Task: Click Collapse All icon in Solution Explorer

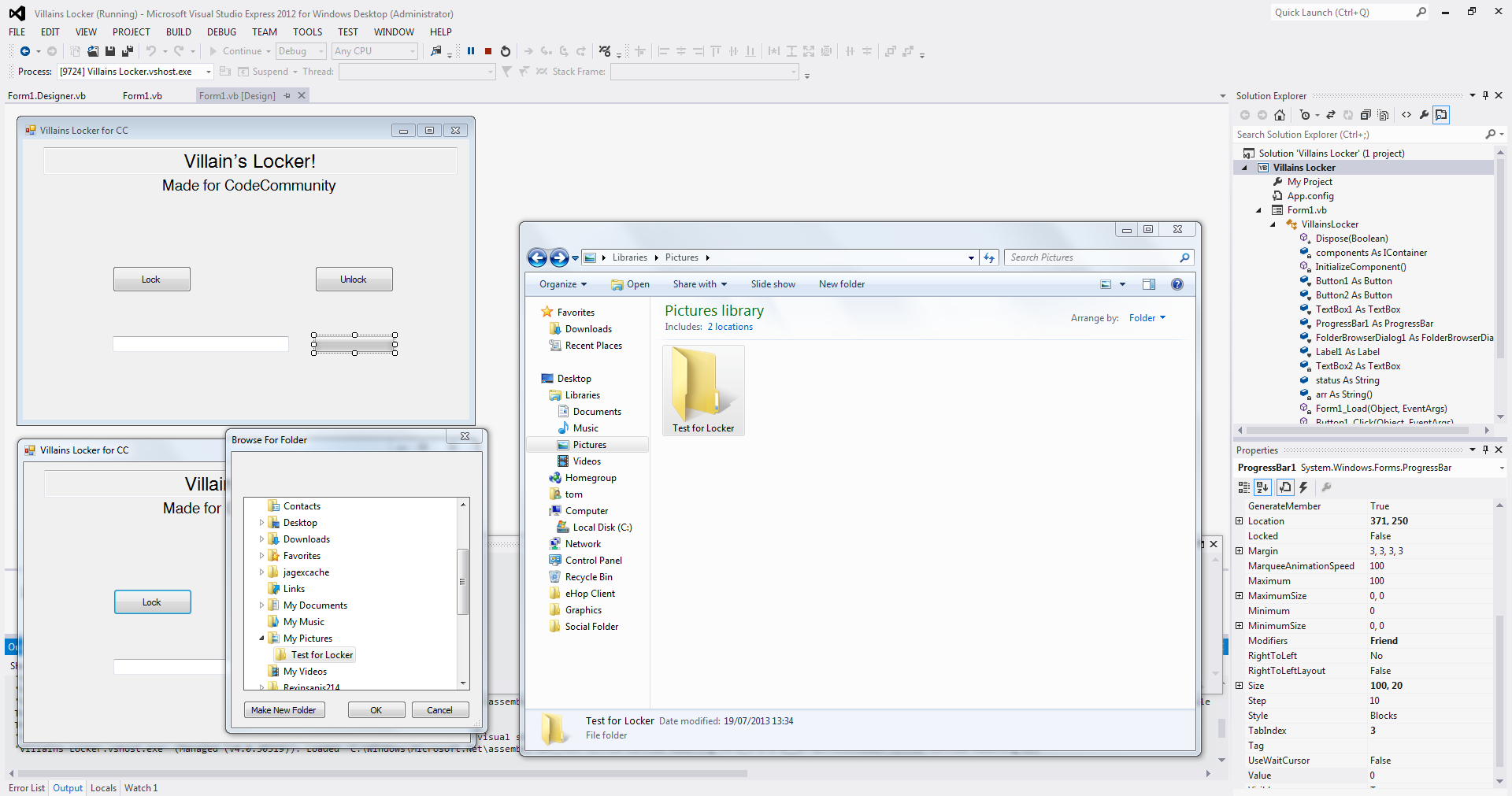Action: coord(1366,115)
